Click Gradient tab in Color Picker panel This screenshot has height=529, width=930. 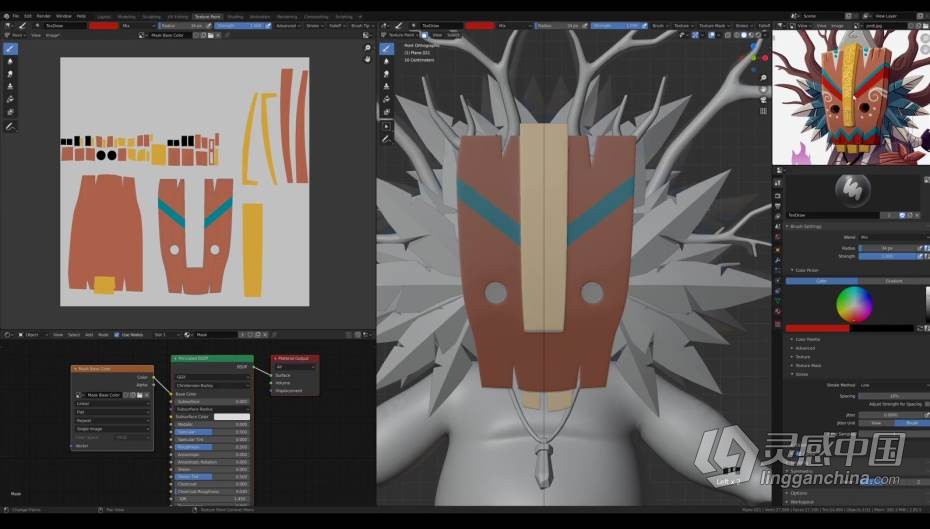[893, 281]
